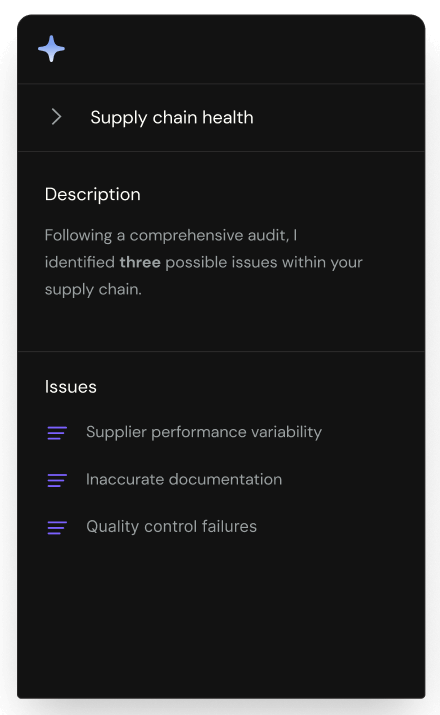Click the audit description paragraph text
The height and width of the screenshot is (715, 440).
[203, 262]
